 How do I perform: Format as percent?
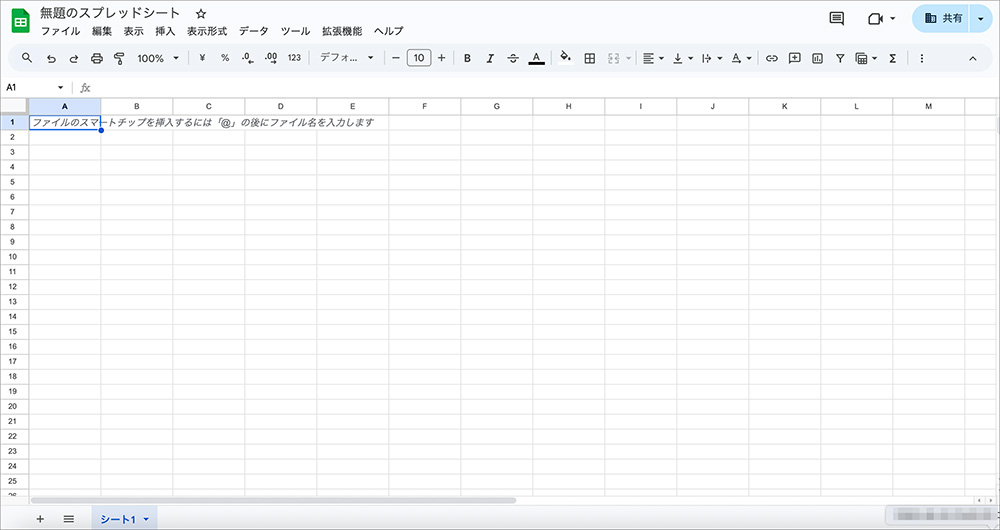[224, 58]
